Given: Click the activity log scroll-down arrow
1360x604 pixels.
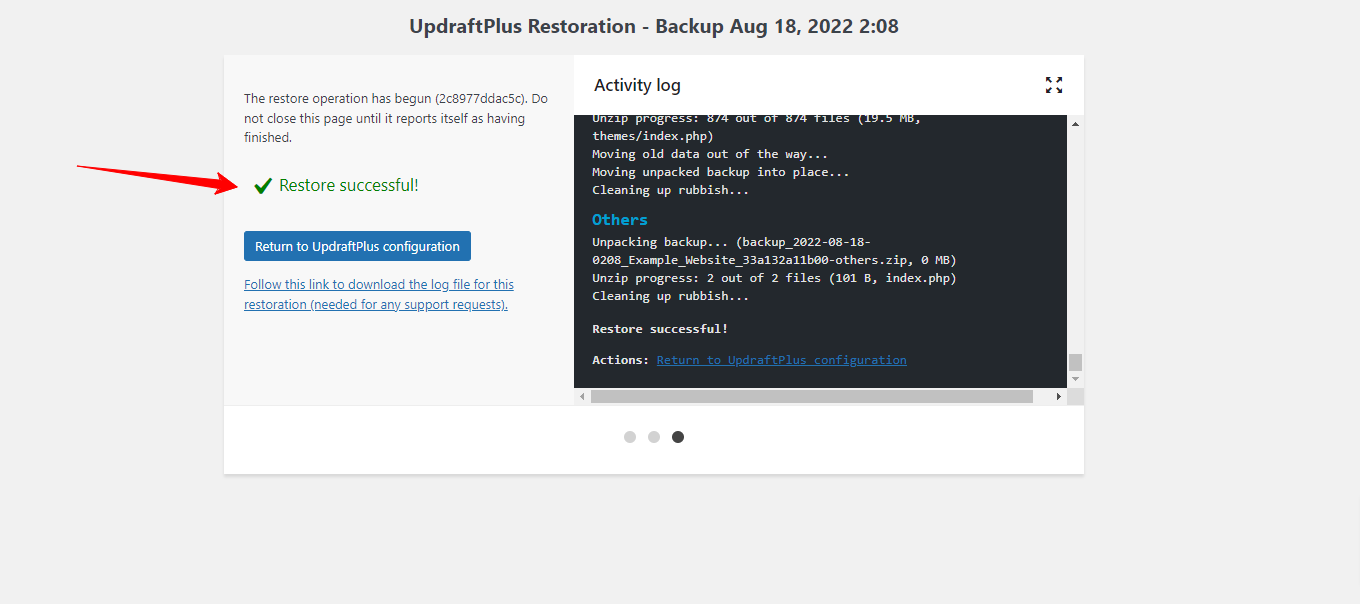Looking at the screenshot, I should coord(1075,379).
